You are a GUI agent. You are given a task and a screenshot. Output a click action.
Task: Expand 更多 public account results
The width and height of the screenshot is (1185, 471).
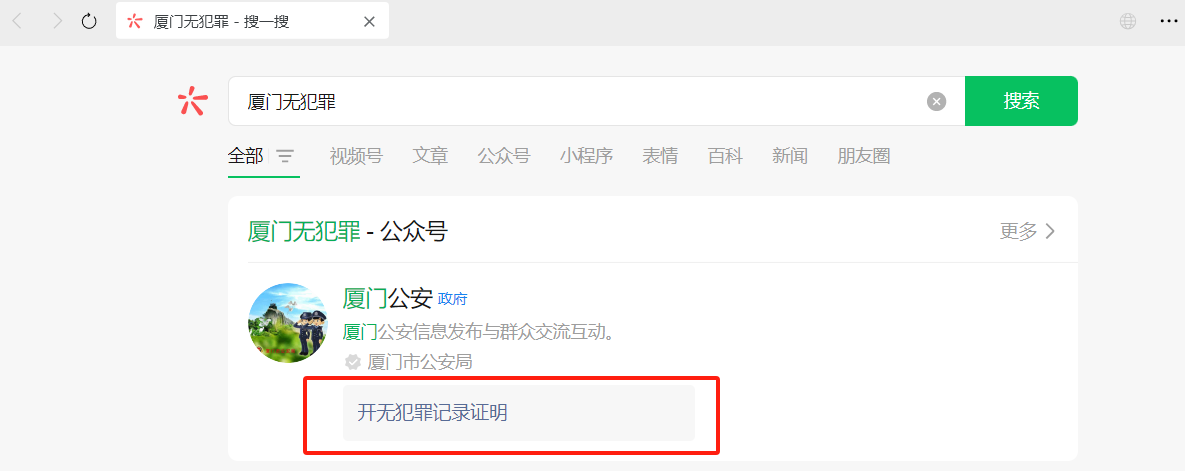pos(1027,231)
